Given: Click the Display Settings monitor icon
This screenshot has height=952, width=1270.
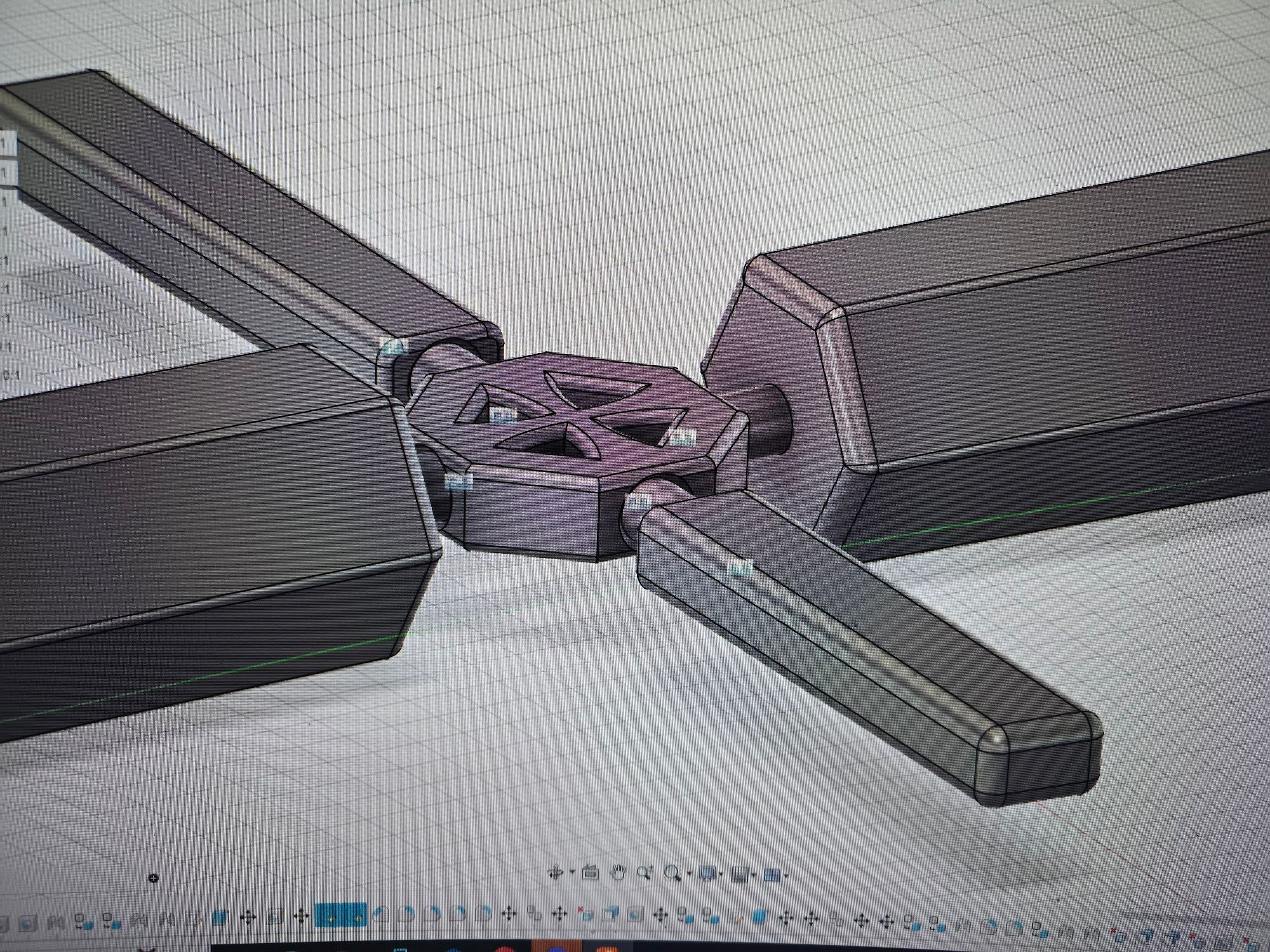Looking at the screenshot, I should [x=707, y=874].
